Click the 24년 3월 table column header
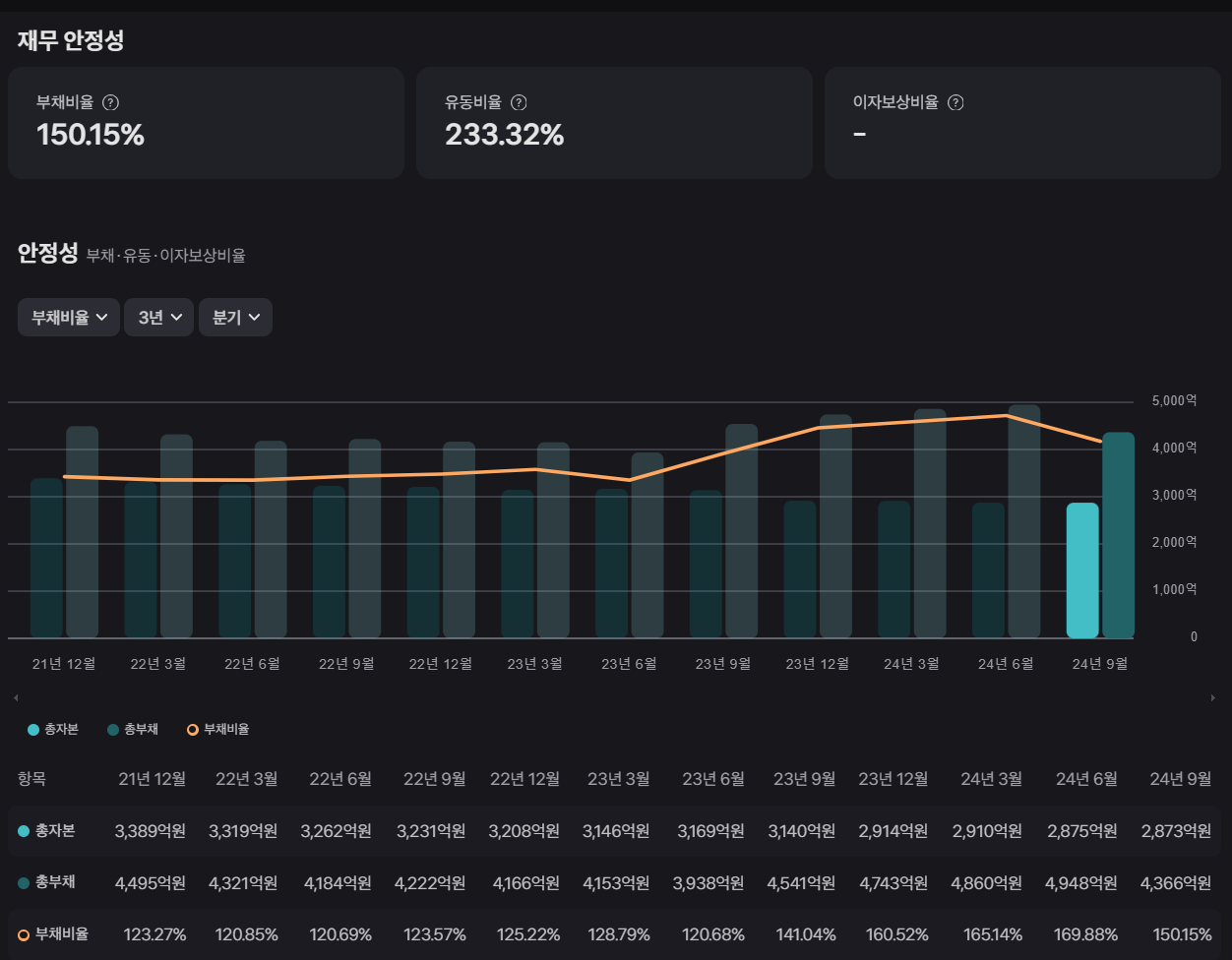 tap(992, 779)
